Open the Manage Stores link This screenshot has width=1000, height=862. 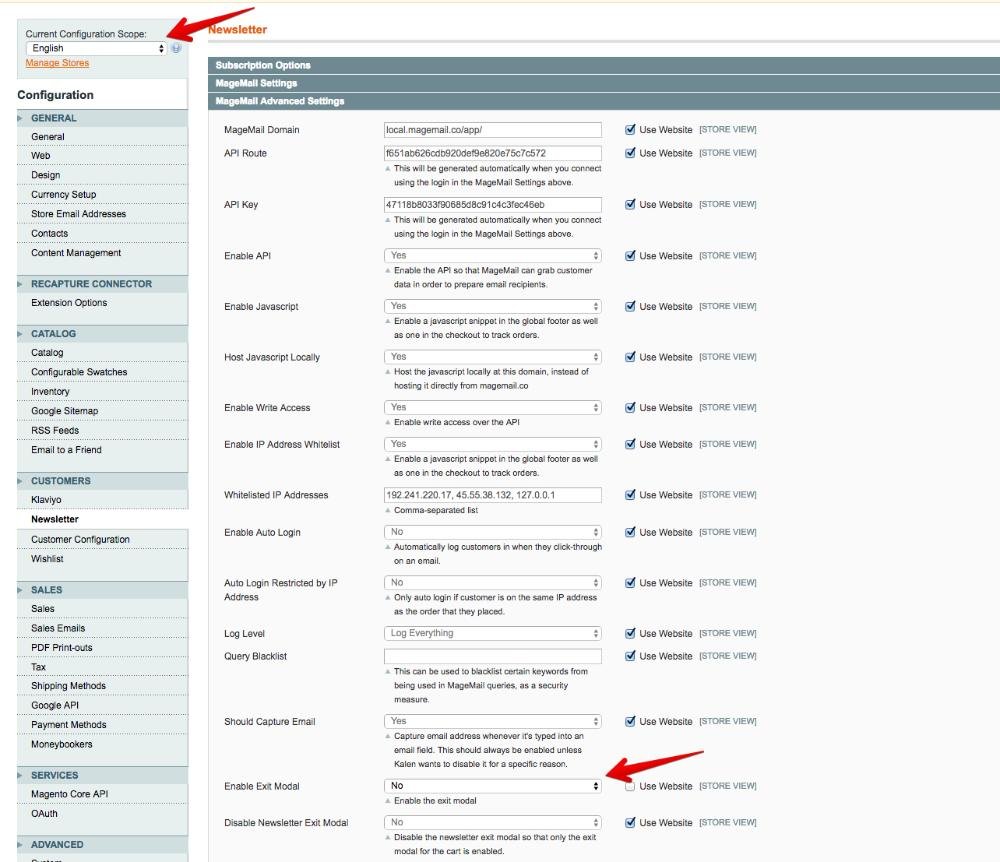click(x=57, y=63)
